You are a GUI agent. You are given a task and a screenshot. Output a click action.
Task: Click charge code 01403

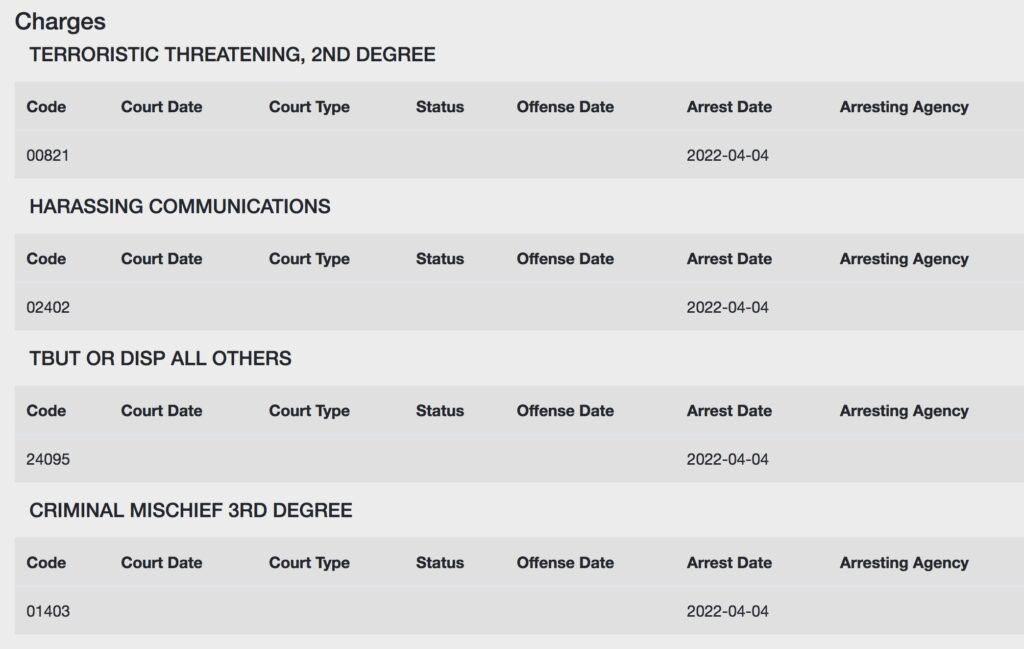[x=48, y=612]
